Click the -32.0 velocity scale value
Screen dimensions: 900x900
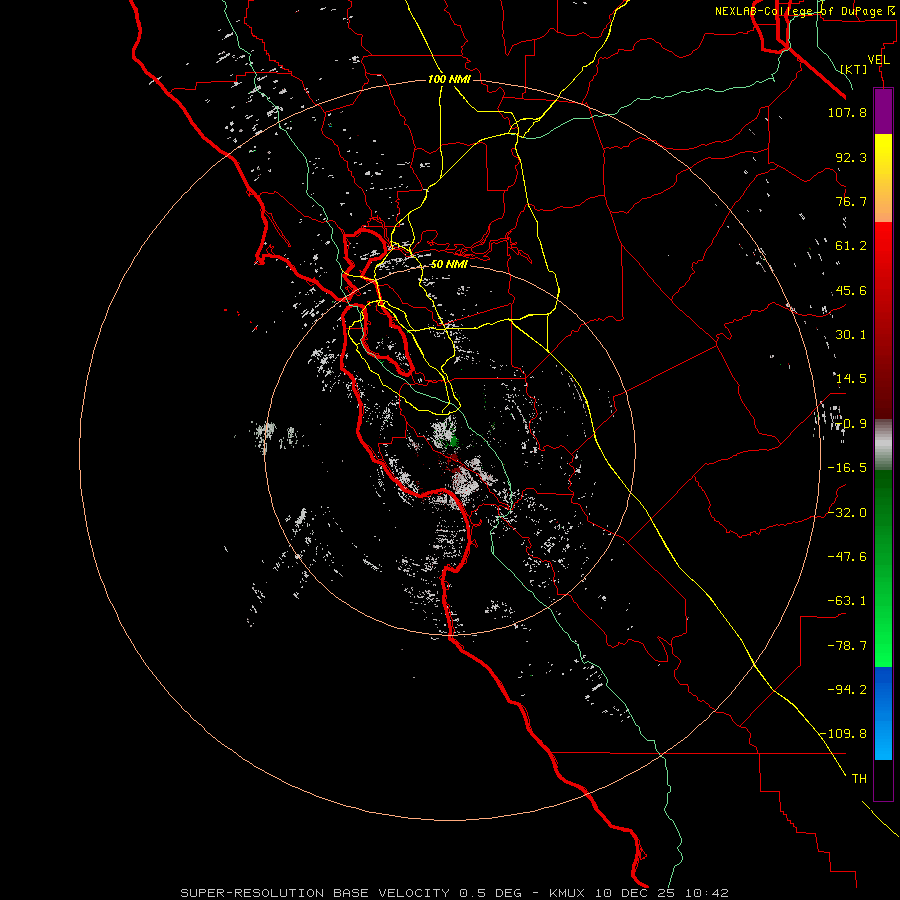click(847, 513)
